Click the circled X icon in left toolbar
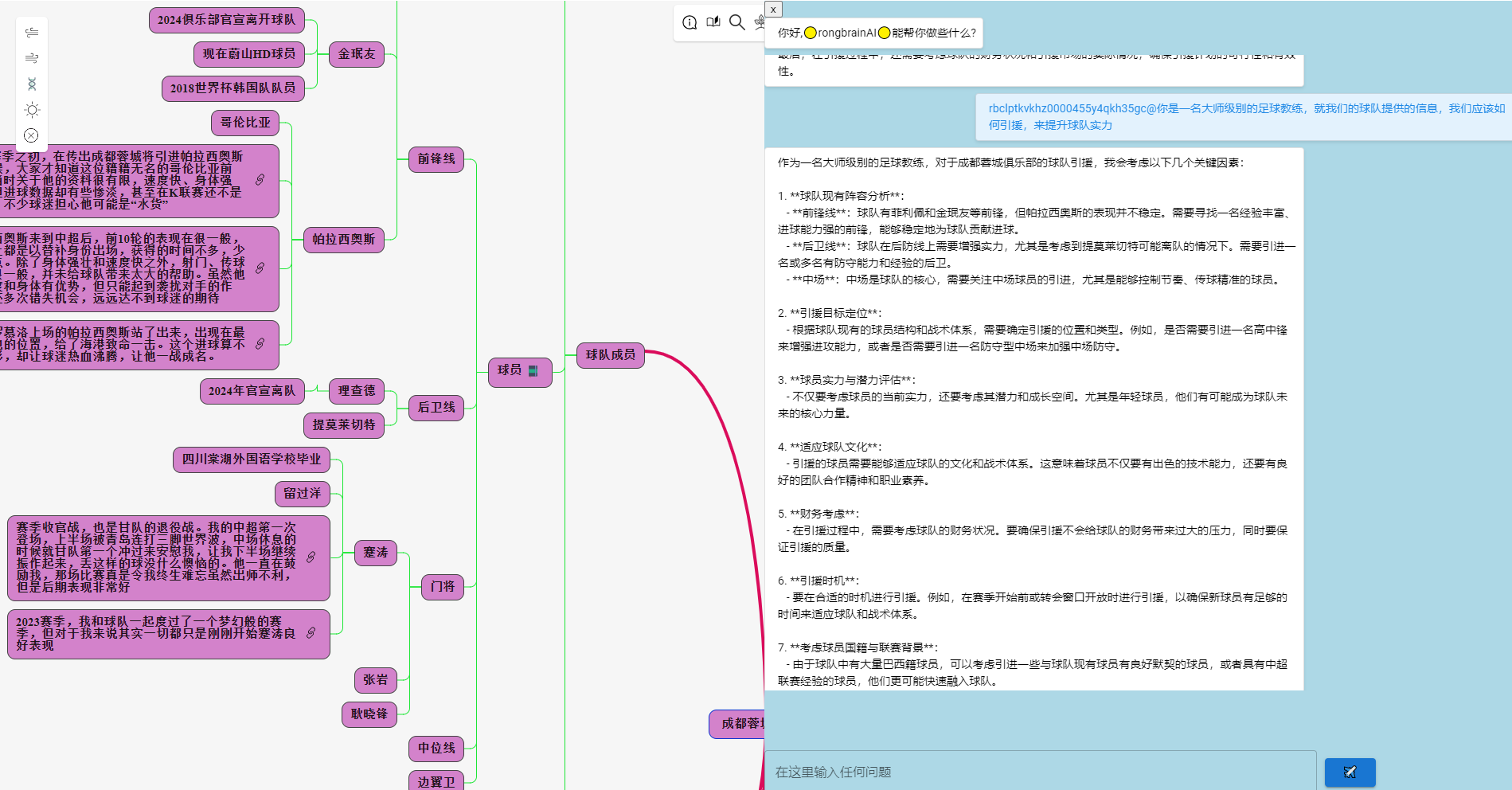The height and width of the screenshot is (790, 1512). 31,135
